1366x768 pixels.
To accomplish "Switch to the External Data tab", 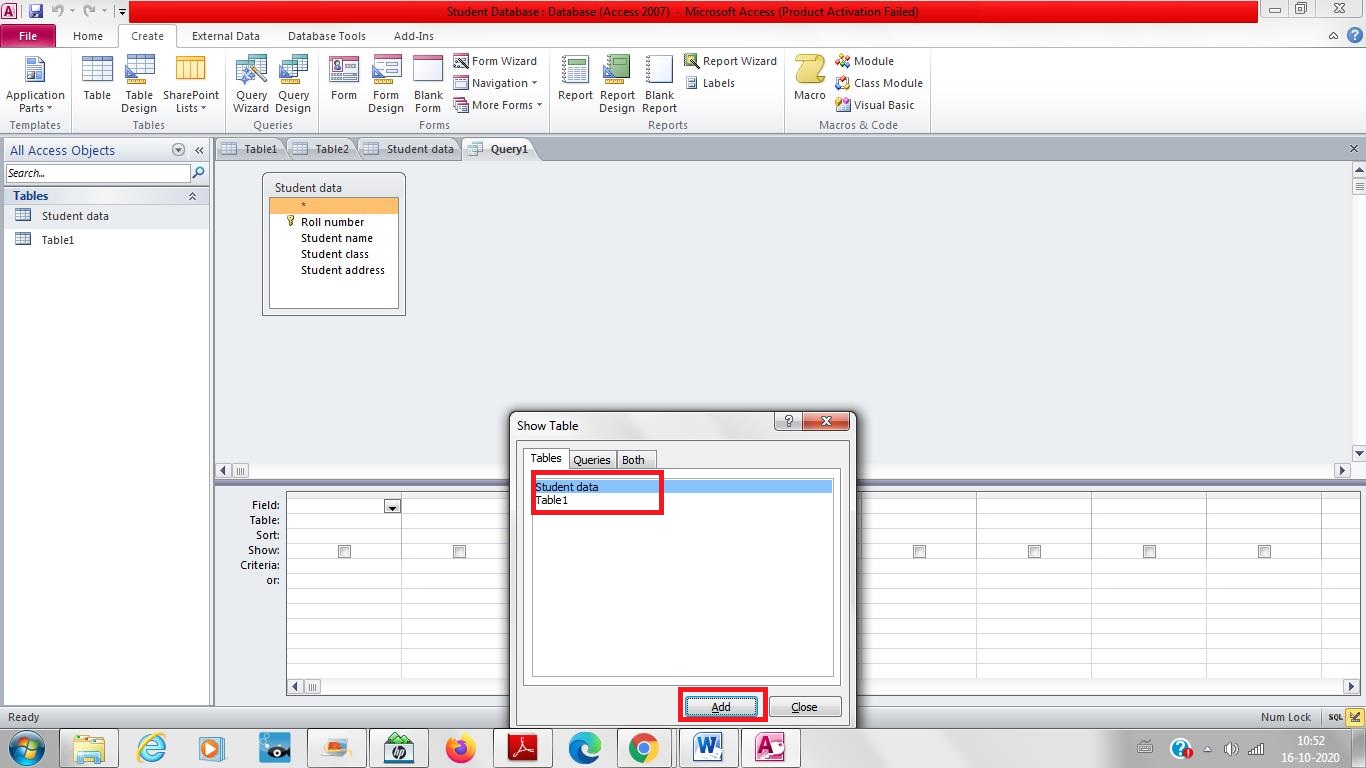I will pos(226,36).
